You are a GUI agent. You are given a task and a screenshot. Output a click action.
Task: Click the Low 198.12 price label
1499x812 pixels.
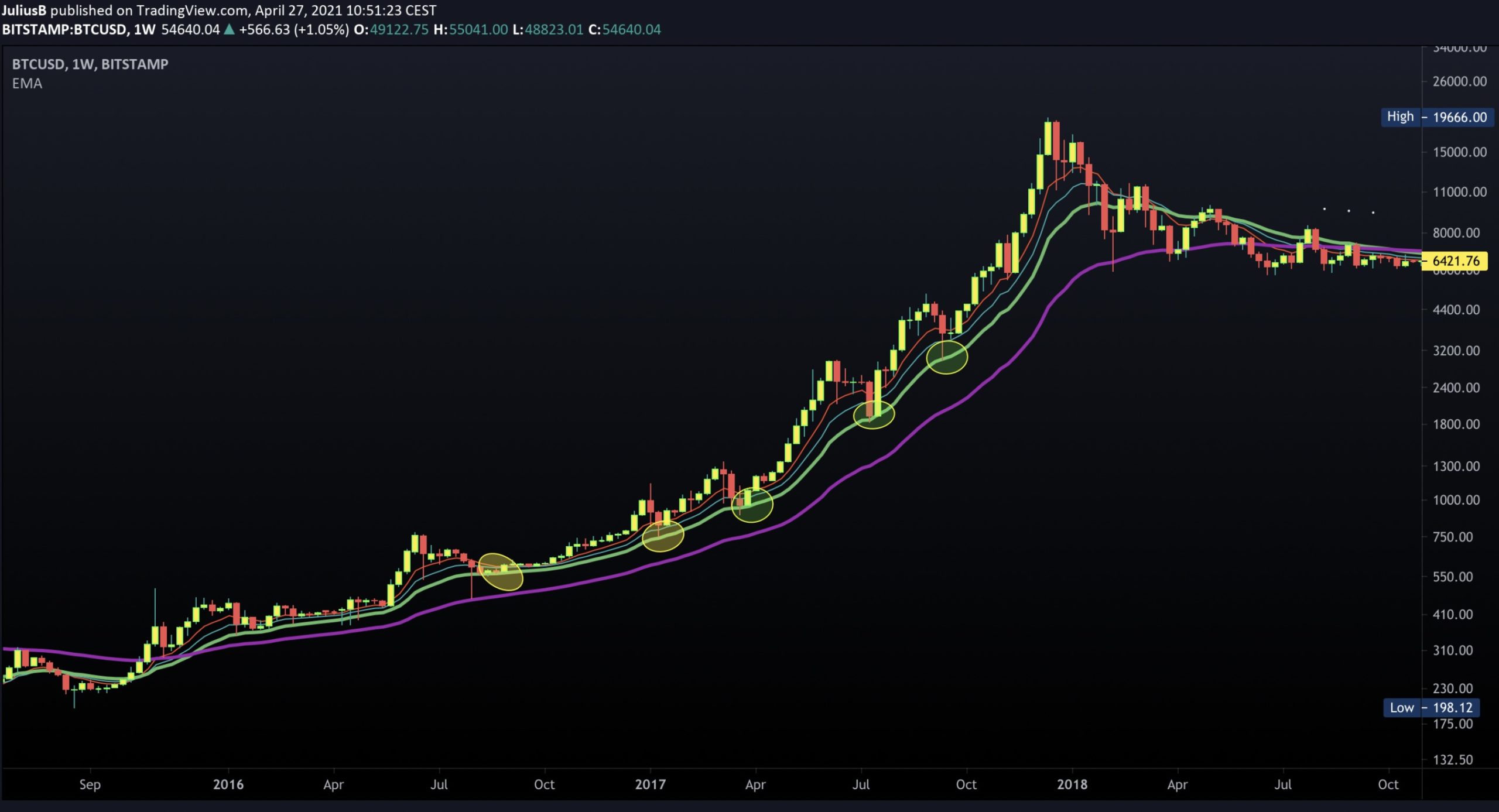coord(1431,708)
